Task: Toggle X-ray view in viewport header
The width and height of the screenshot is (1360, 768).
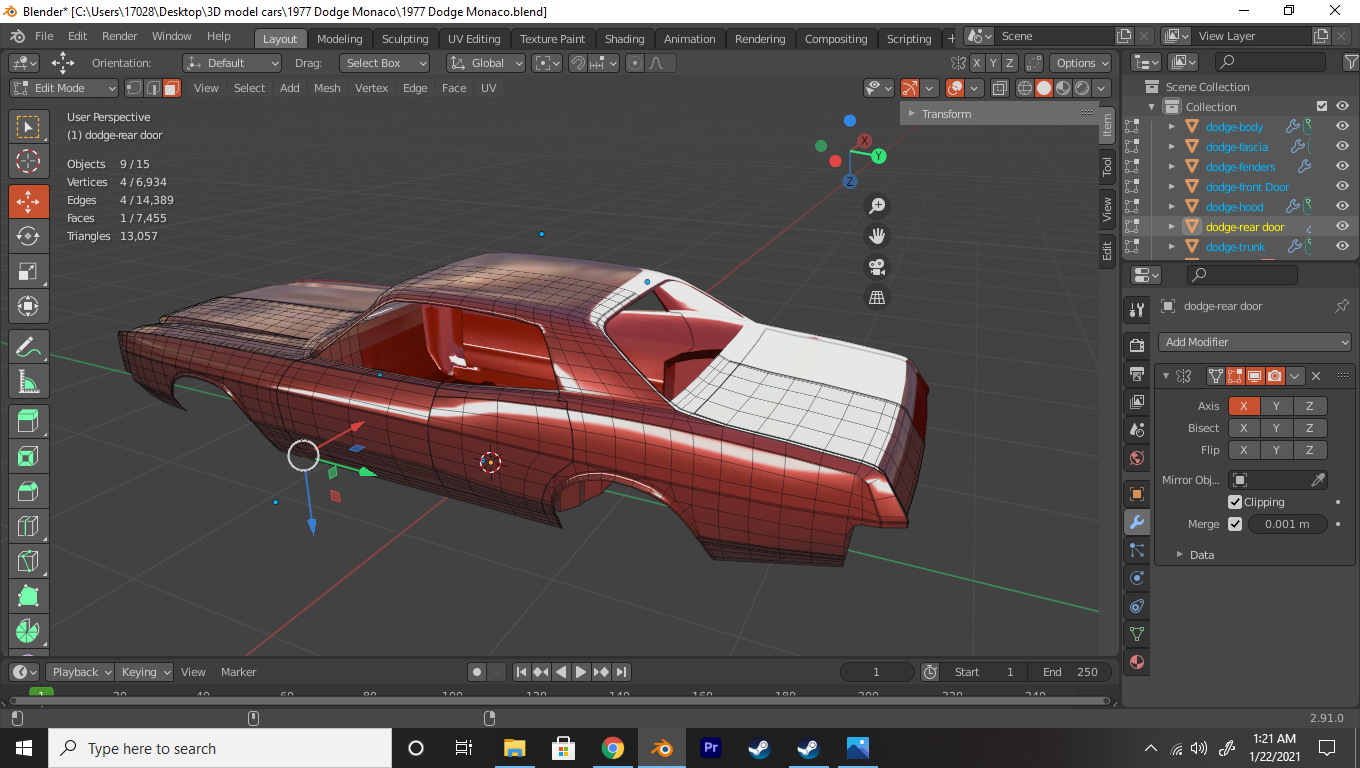Action: coord(1000,88)
